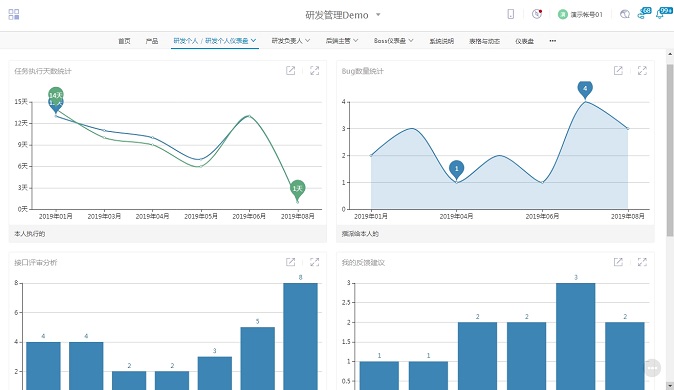This screenshot has width=674, height=390.
Task: Click the scrollbar up arrow
Action: pos(670,55)
